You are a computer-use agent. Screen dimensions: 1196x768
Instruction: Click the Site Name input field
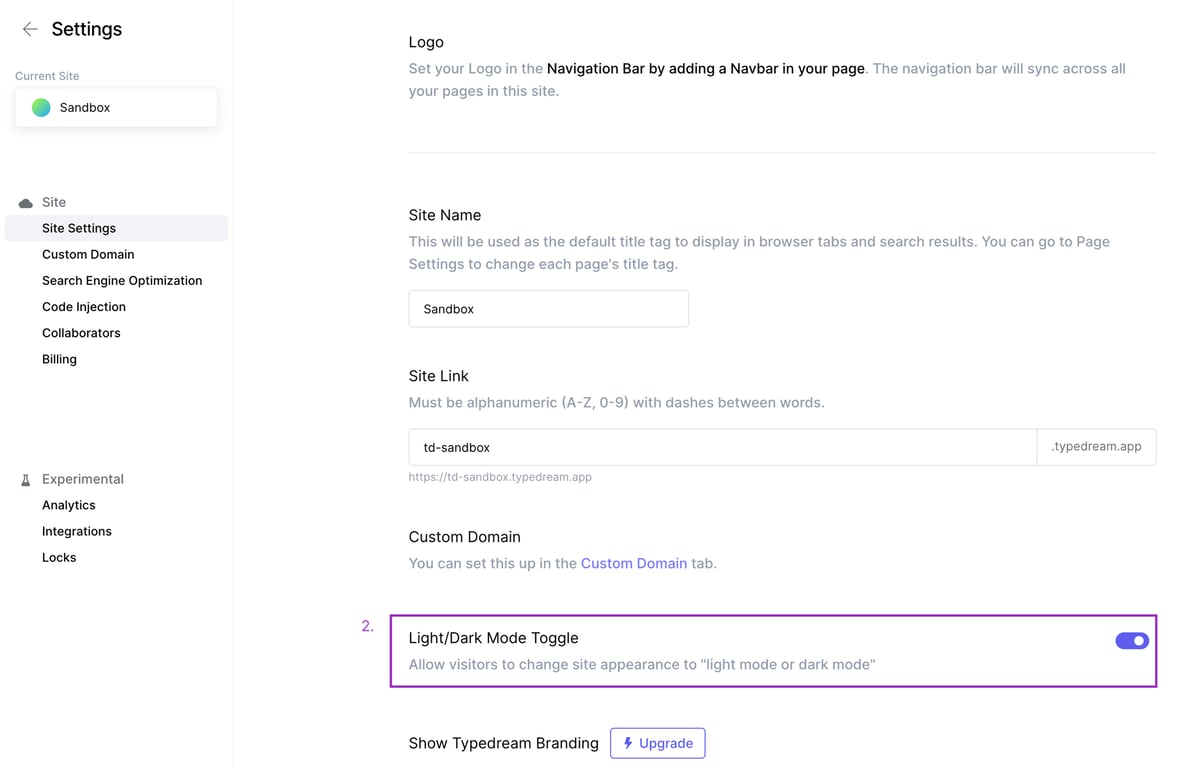[x=548, y=309]
